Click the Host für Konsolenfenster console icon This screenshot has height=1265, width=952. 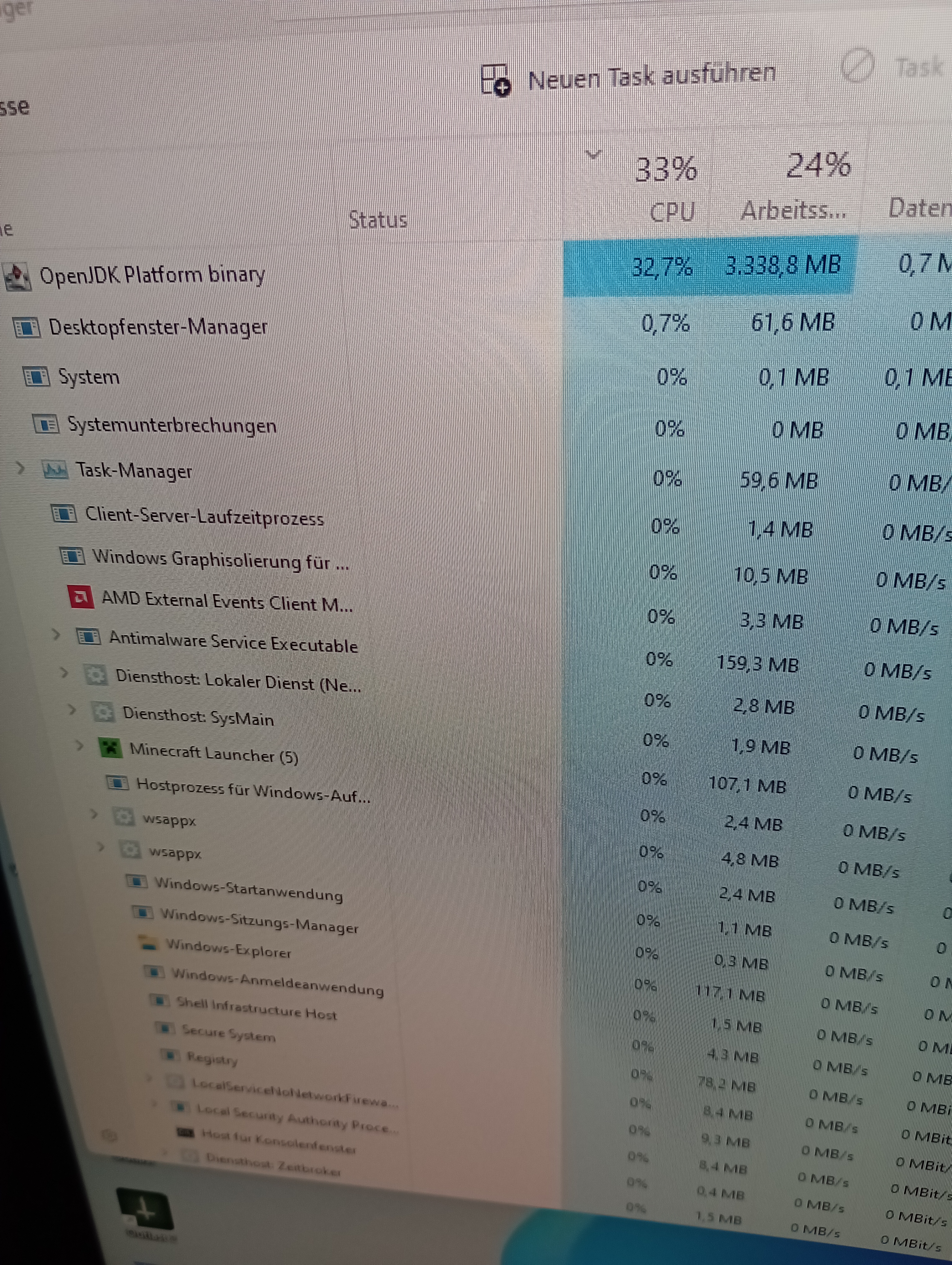click(186, 1133)
